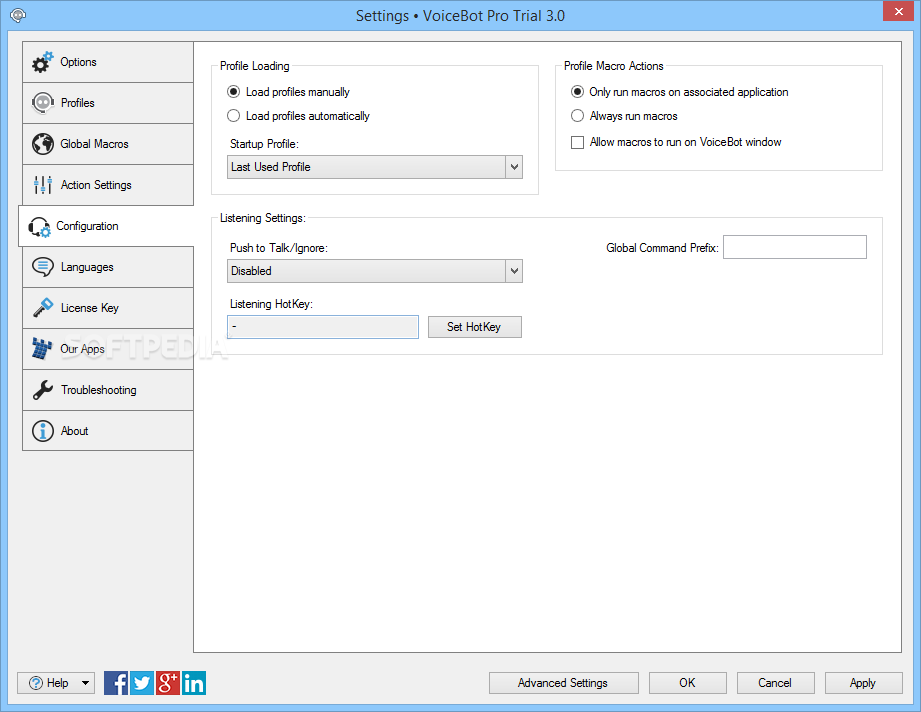The image size is (921, 712).
Task: Expand the Help button arrow menu
Action: [86, 683]
